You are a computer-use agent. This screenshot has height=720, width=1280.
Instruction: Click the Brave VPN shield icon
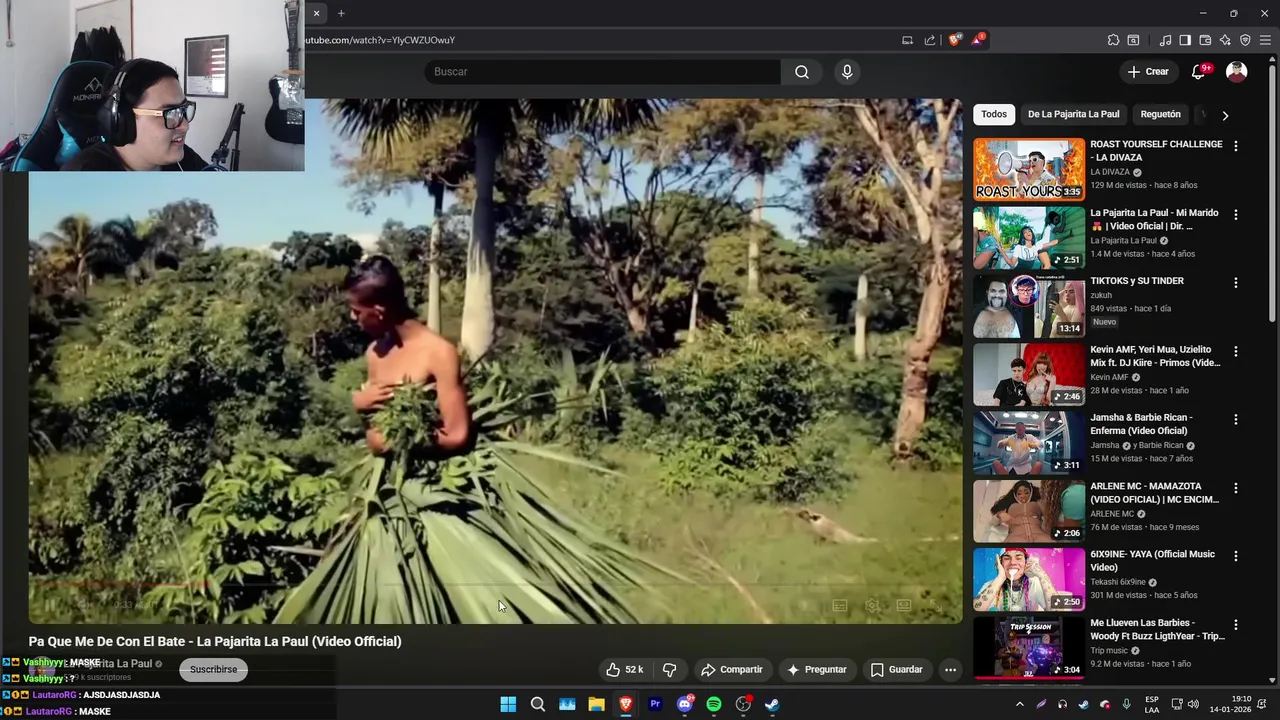pyautogui.click(x=1245, y=40)
